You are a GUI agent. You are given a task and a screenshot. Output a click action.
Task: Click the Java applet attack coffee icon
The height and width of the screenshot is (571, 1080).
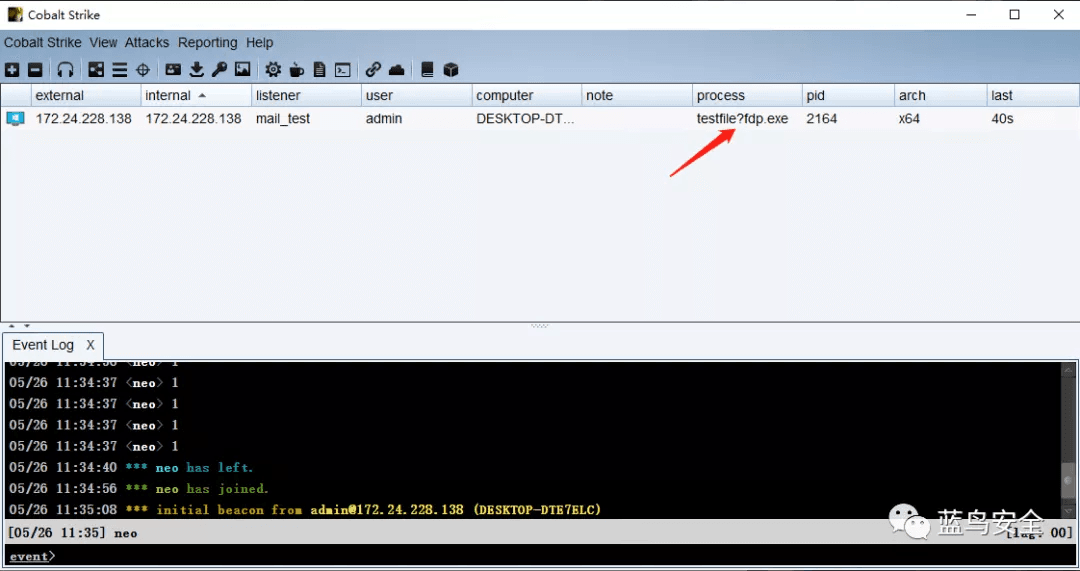(297, 70)
